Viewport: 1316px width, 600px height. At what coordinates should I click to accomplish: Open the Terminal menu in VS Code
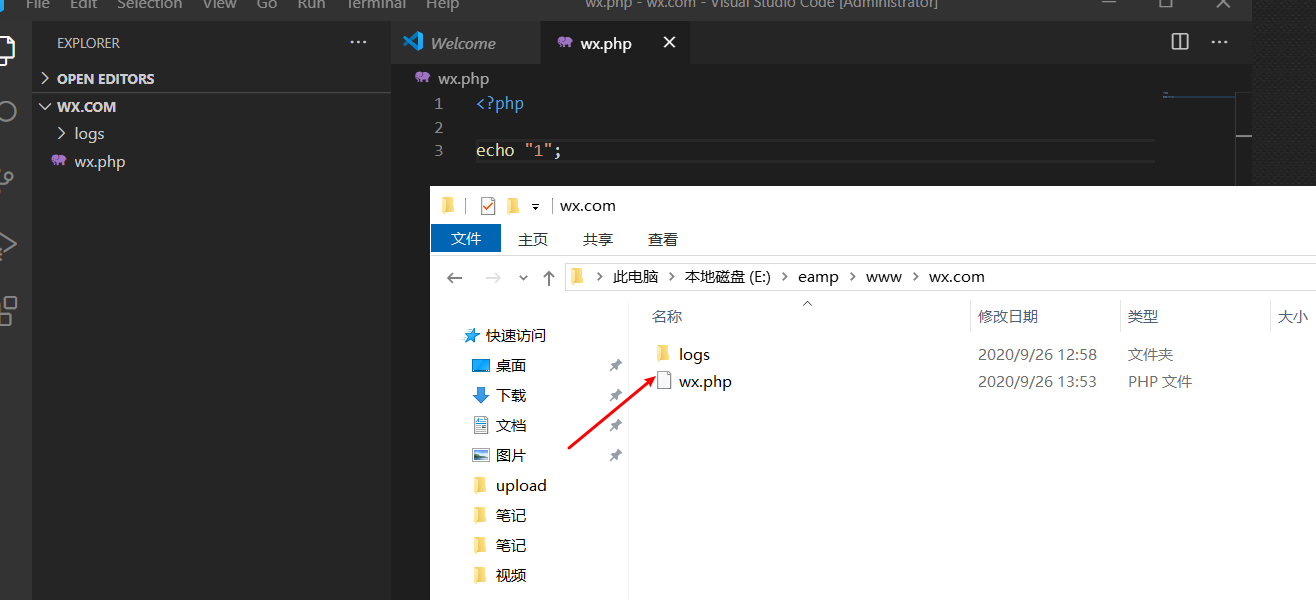click(376, 4)
